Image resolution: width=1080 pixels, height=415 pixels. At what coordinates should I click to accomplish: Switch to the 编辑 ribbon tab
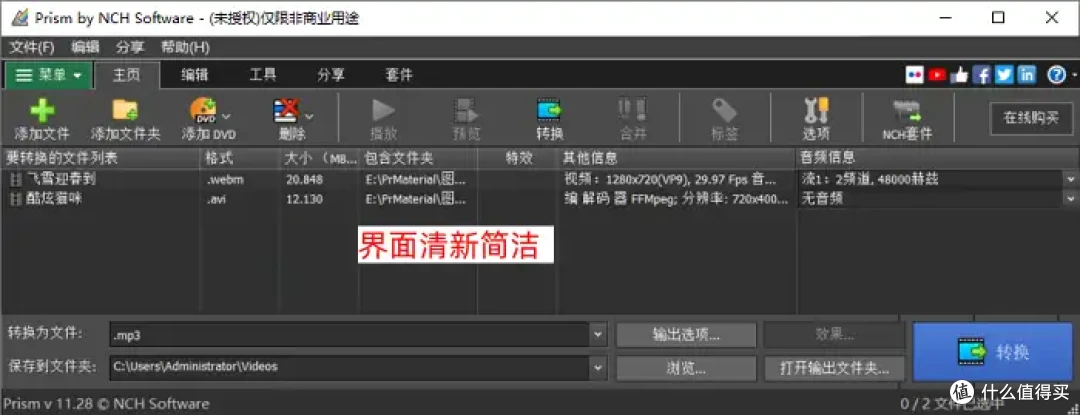pos(194,75)
